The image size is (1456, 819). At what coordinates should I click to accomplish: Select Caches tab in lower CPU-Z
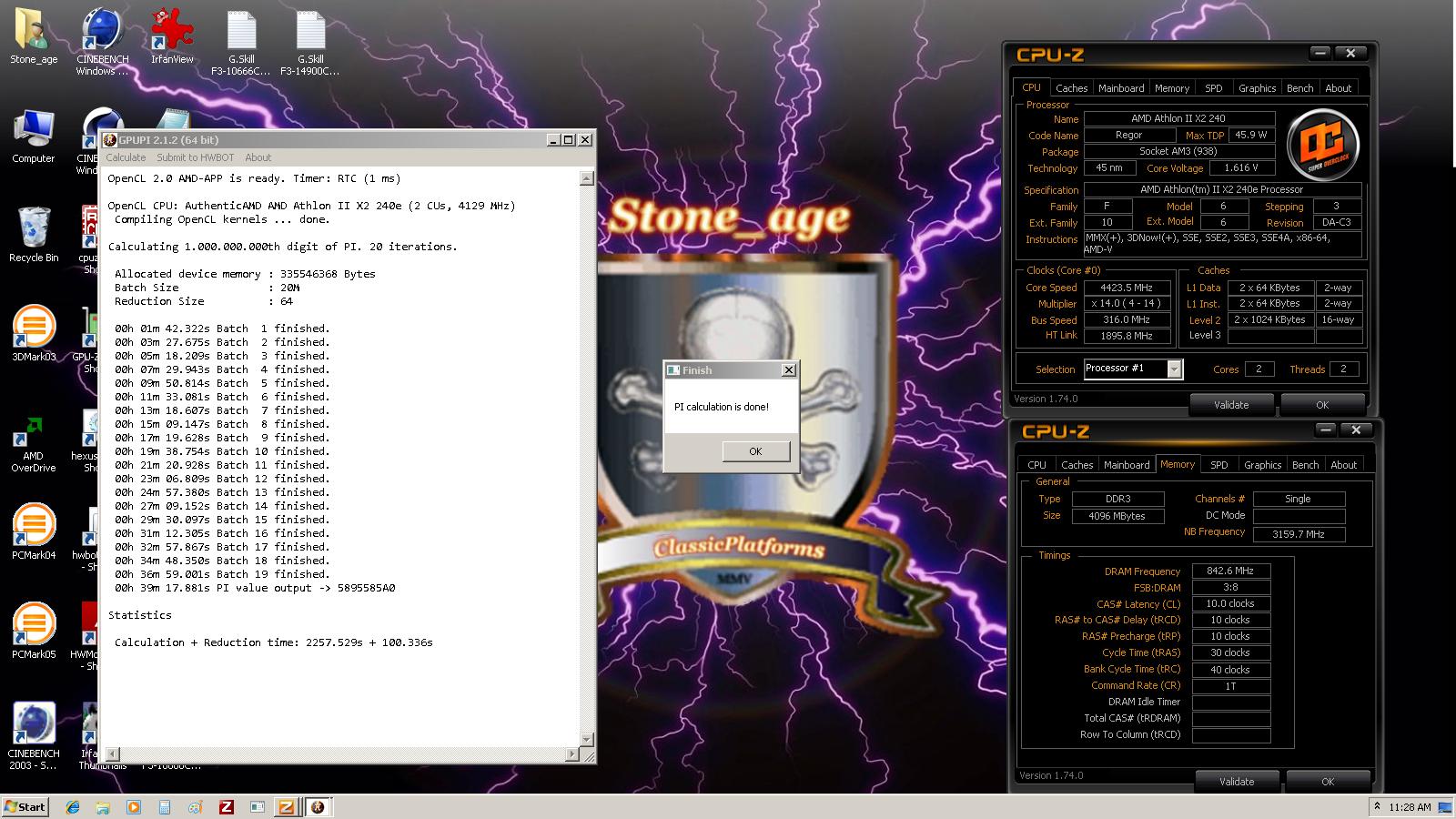[x=1077, y=465]
